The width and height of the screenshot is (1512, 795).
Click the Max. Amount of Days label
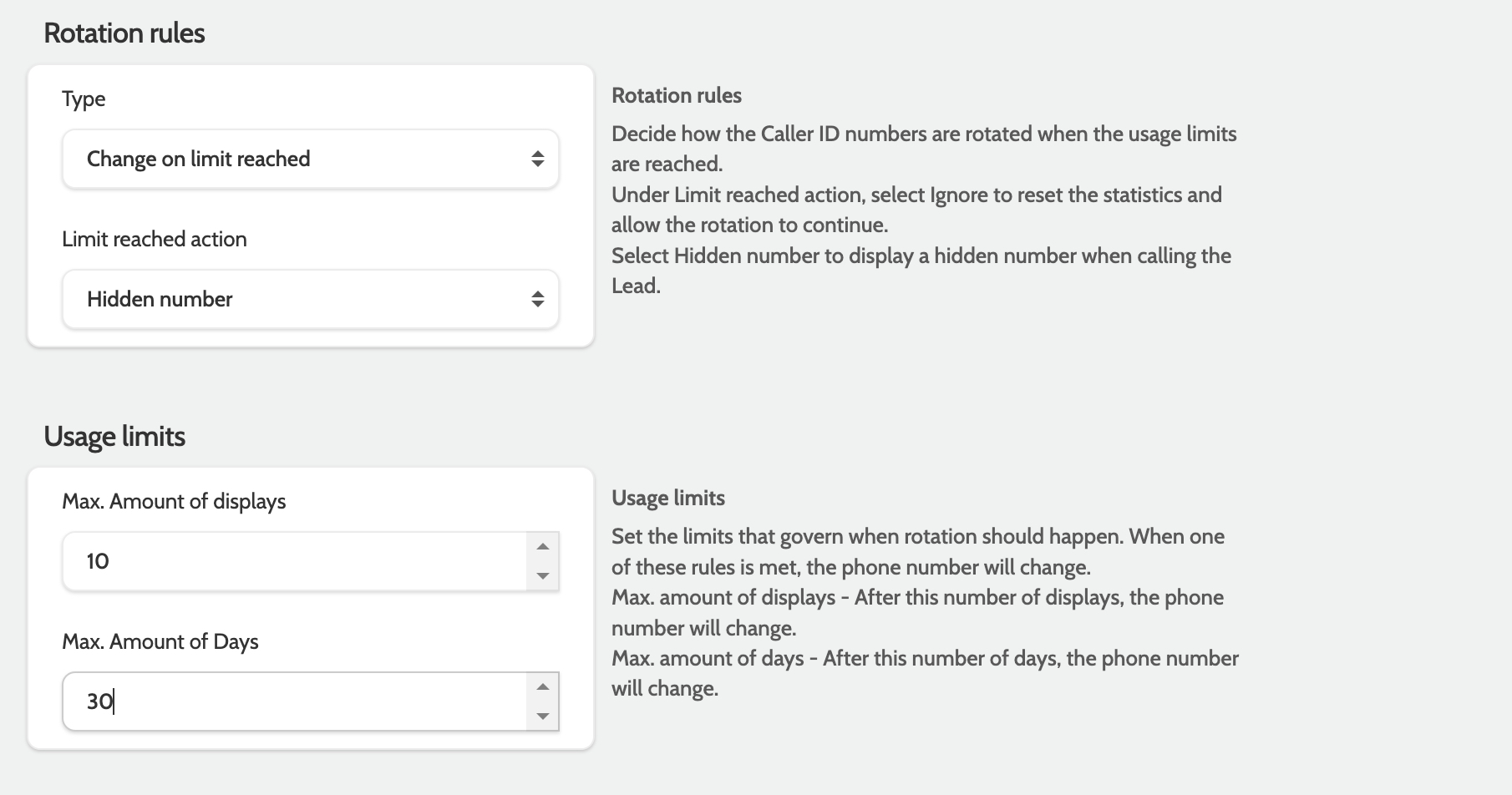tap(160, 641)
